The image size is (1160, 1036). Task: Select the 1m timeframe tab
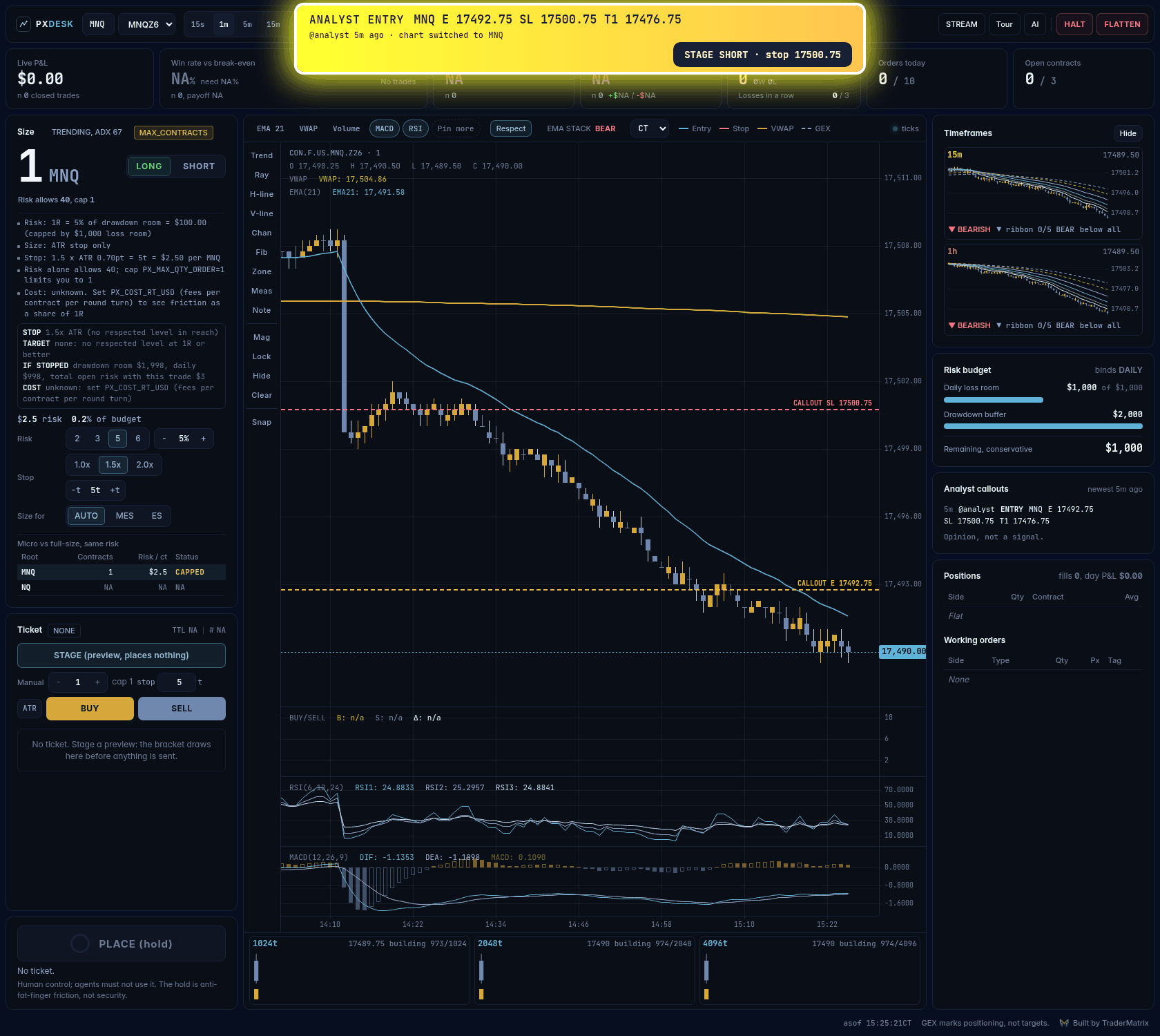224,24
